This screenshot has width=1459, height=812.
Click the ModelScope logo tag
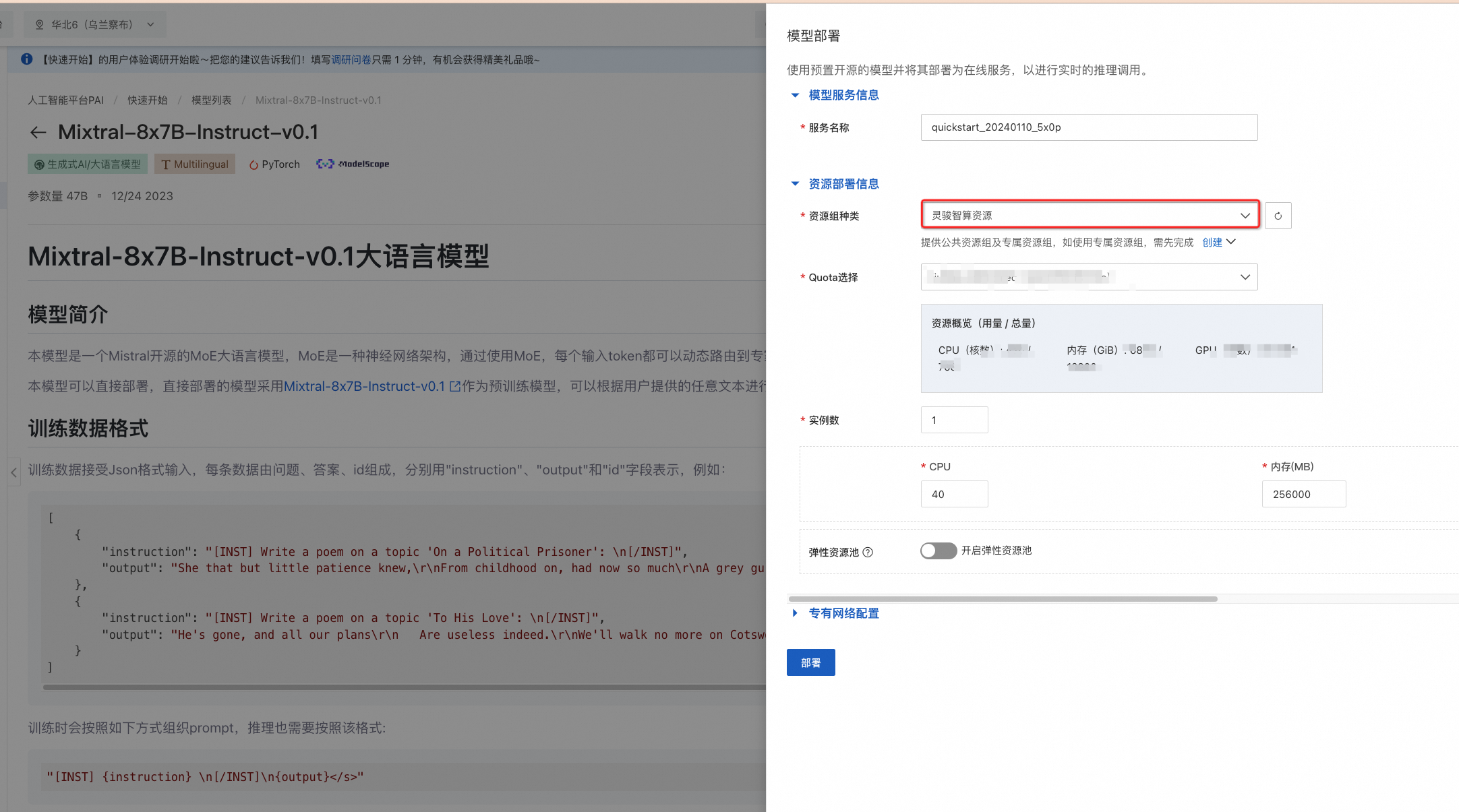353,164
